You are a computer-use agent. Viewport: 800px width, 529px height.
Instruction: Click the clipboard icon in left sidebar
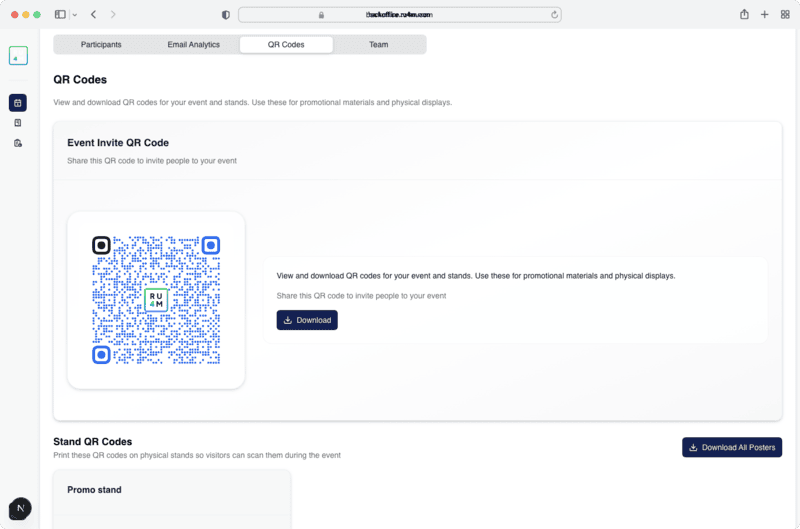(18, 143)
